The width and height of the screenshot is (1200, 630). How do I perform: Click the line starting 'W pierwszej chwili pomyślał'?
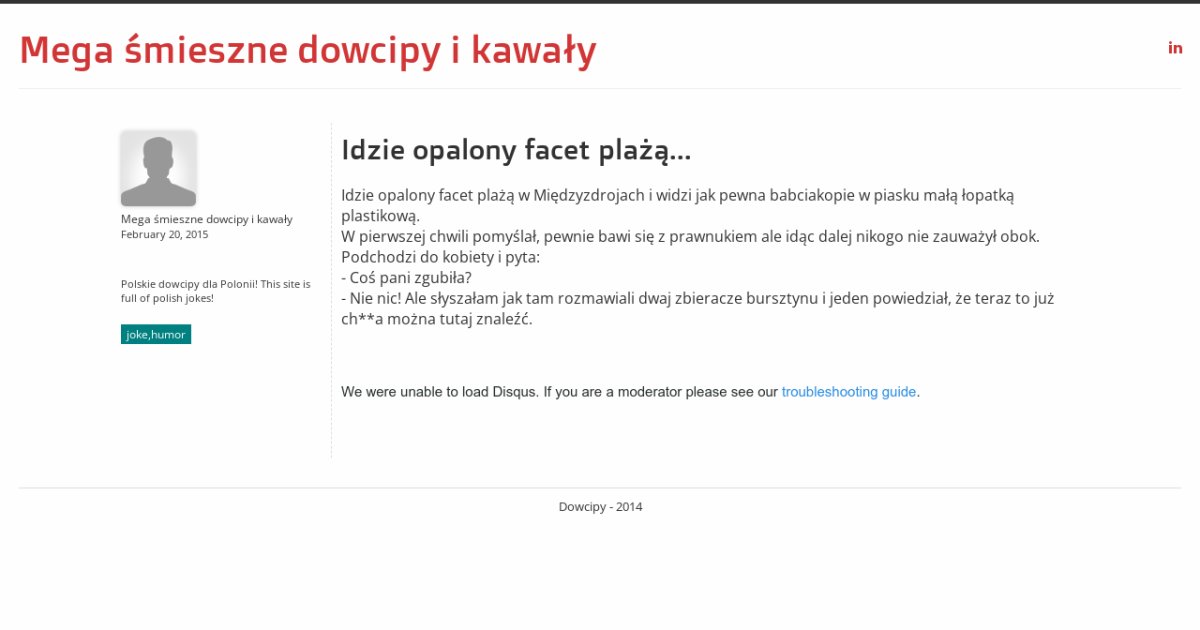coord(690,237)
